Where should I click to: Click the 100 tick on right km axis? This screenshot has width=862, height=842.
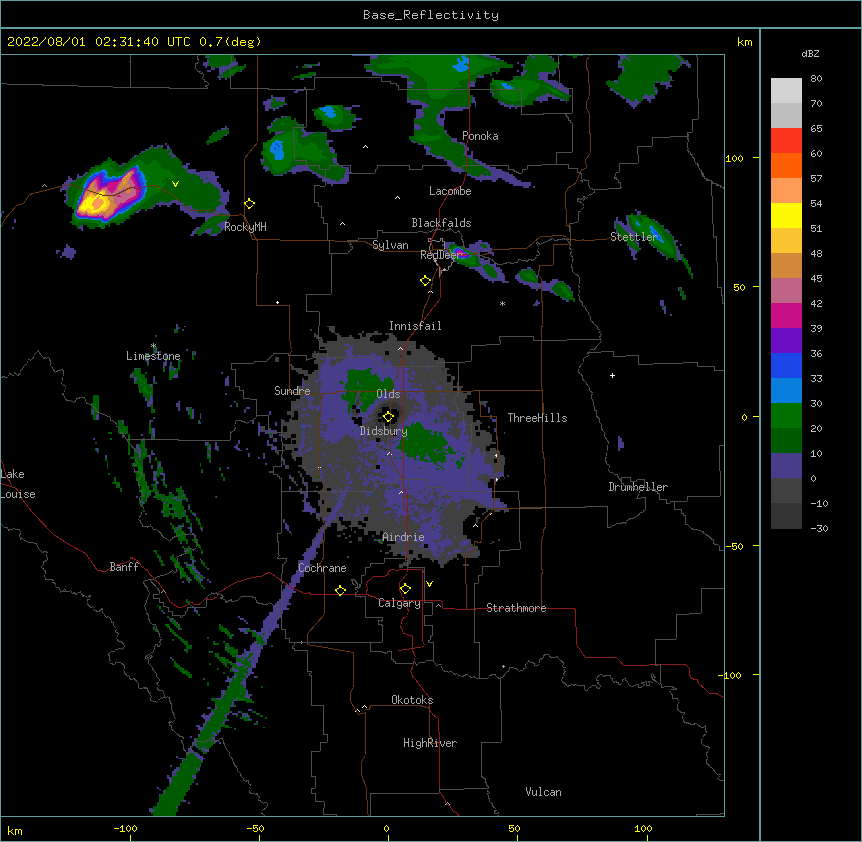[734, 158]
